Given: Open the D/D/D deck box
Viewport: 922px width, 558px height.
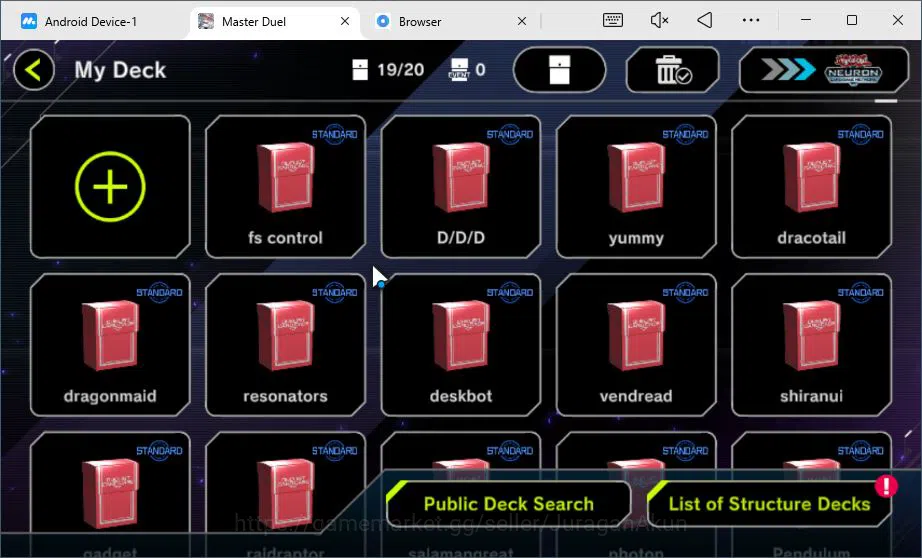Looking at the screenshot, I should 460,186.
